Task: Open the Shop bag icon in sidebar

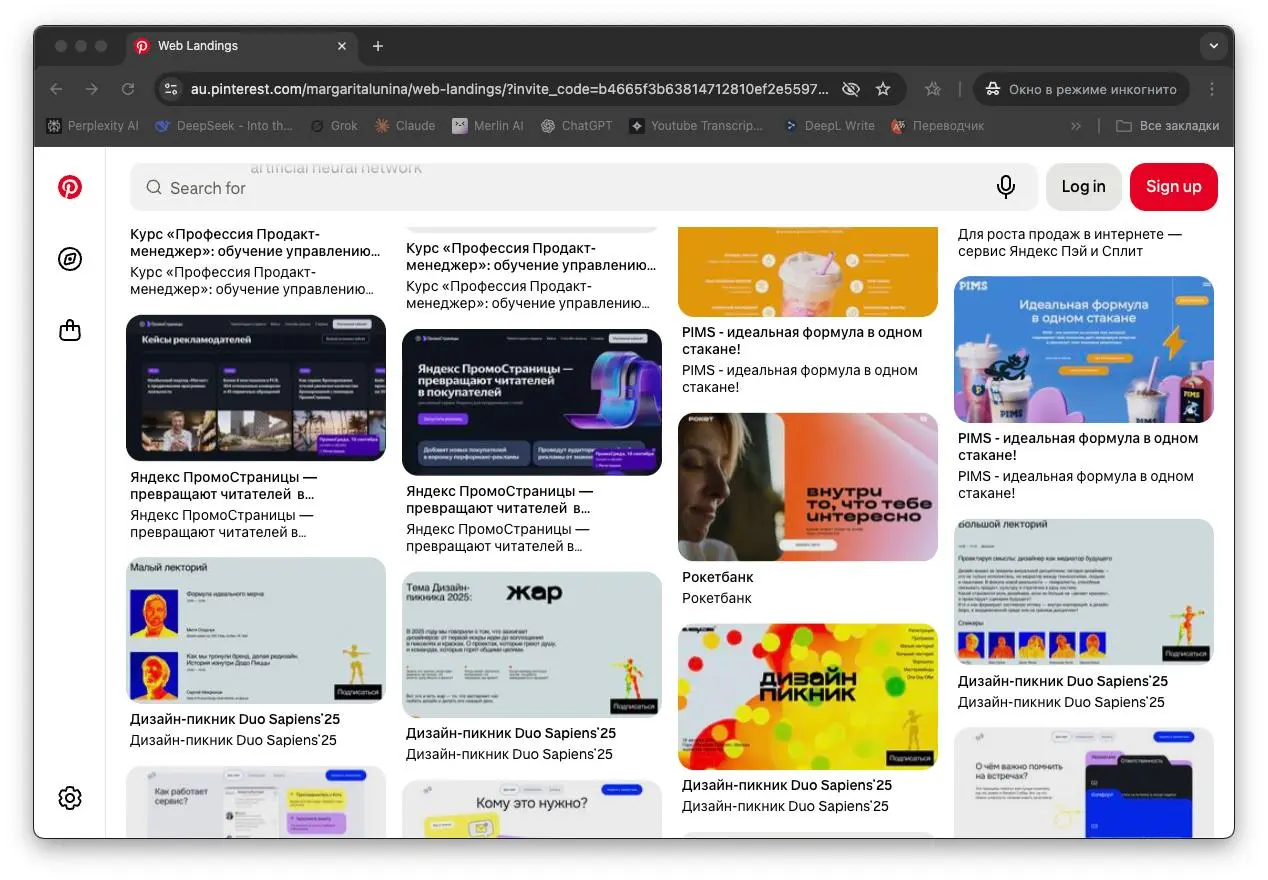Action: click(x=70, y=330)
